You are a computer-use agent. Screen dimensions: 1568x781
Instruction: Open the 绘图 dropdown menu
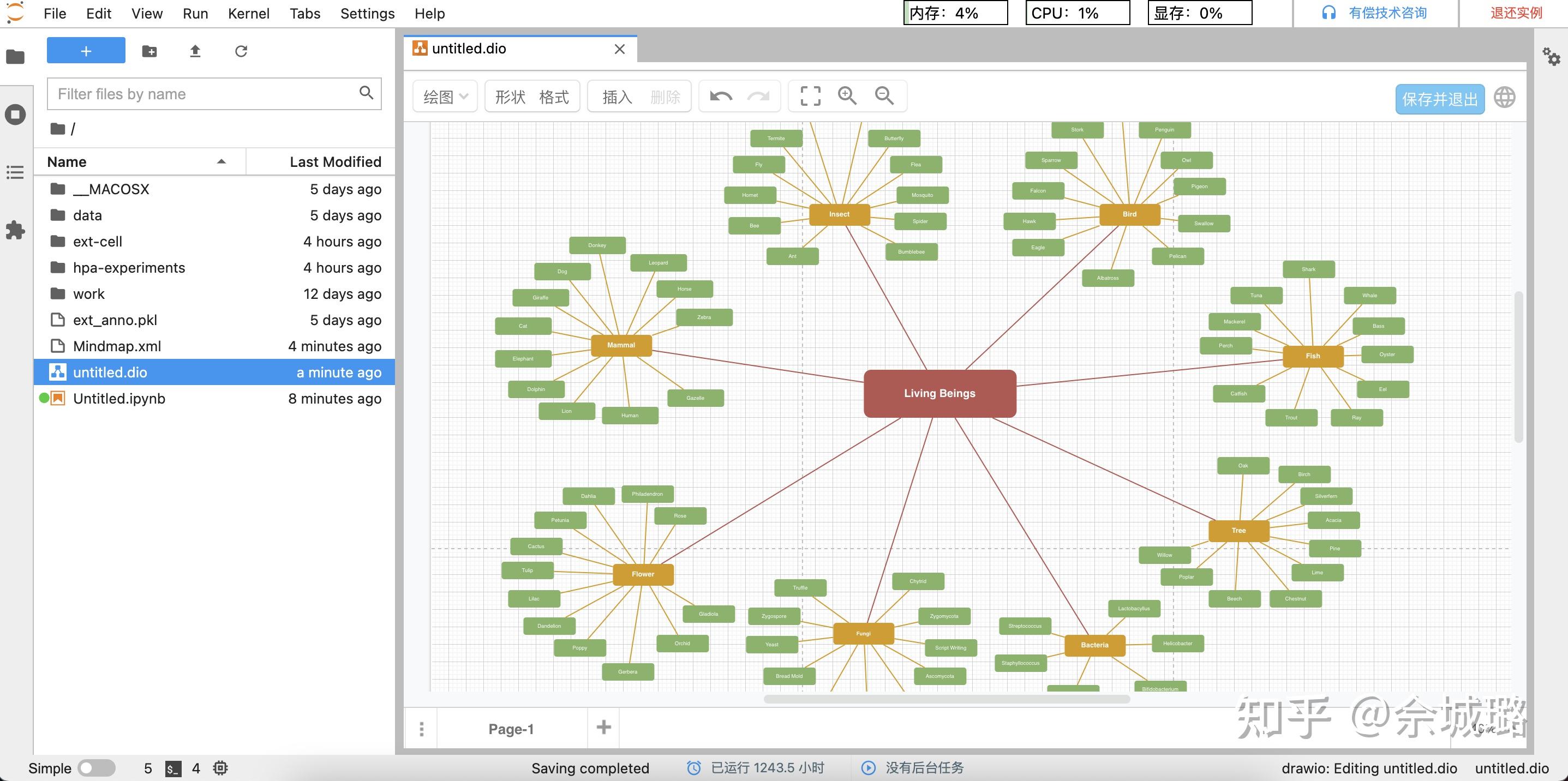click(x=445, y=96)
